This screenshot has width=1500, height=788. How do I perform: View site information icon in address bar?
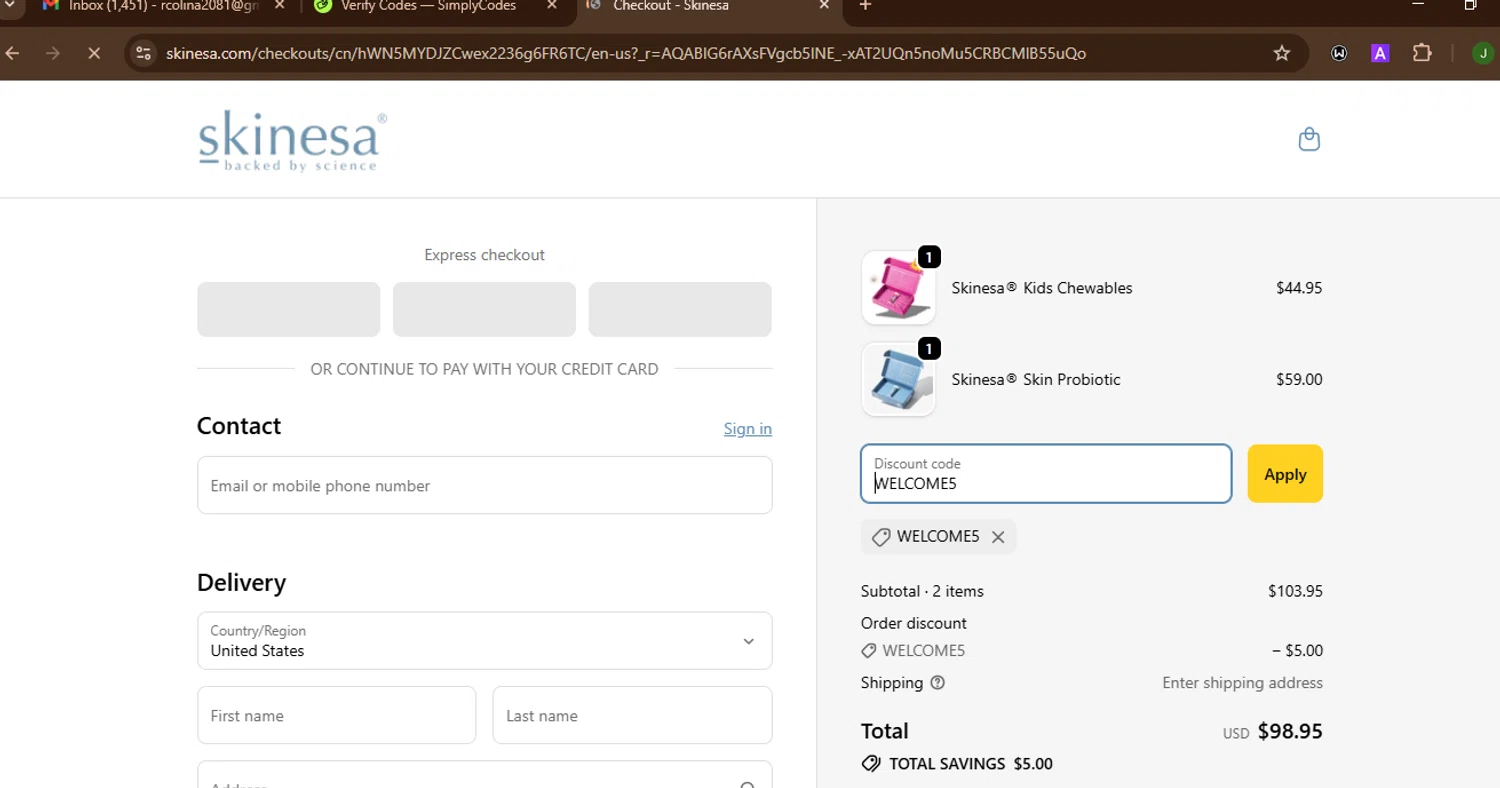[143, 53]
